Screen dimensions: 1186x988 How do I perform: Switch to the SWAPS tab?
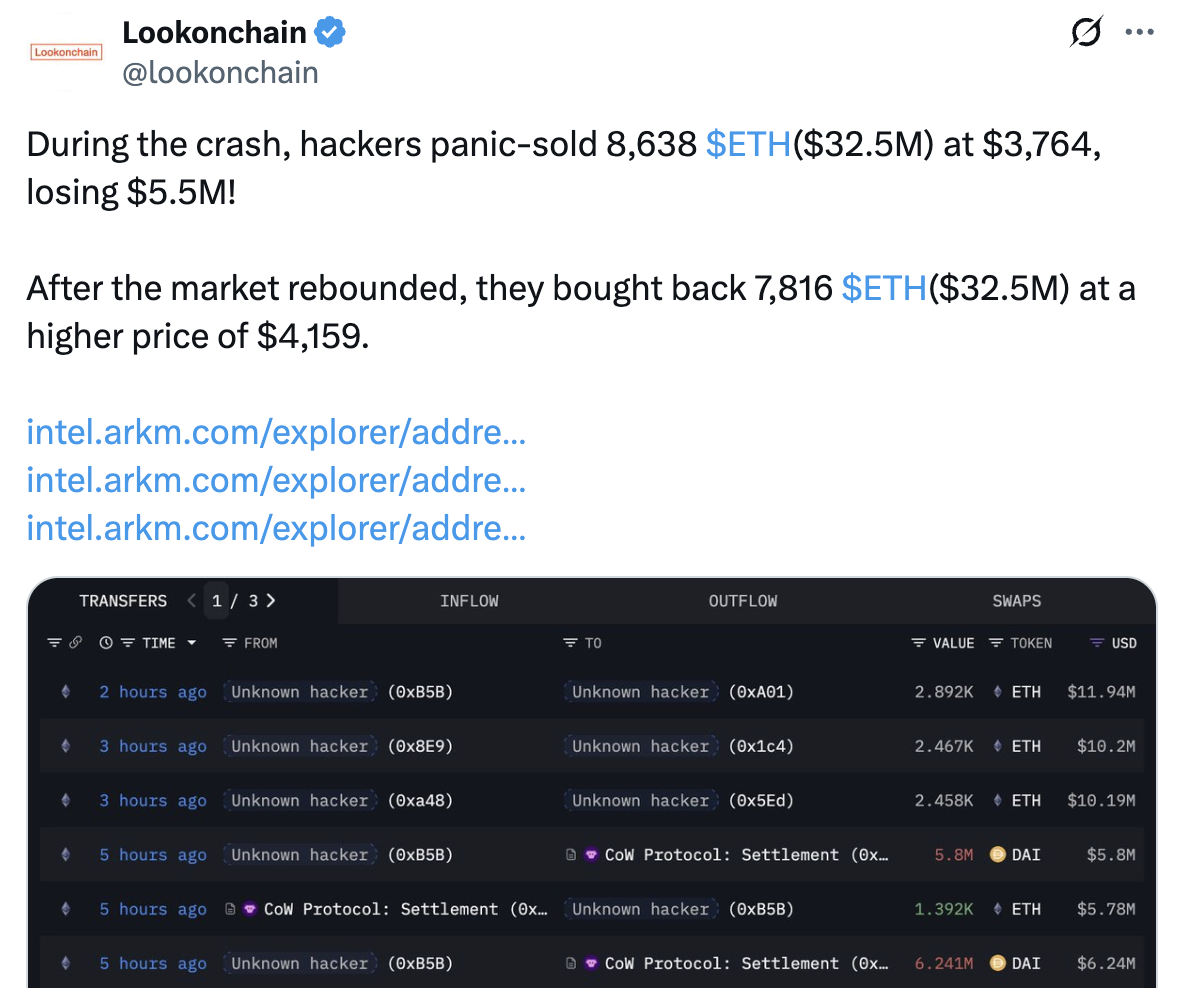(x=1017, y=601)
